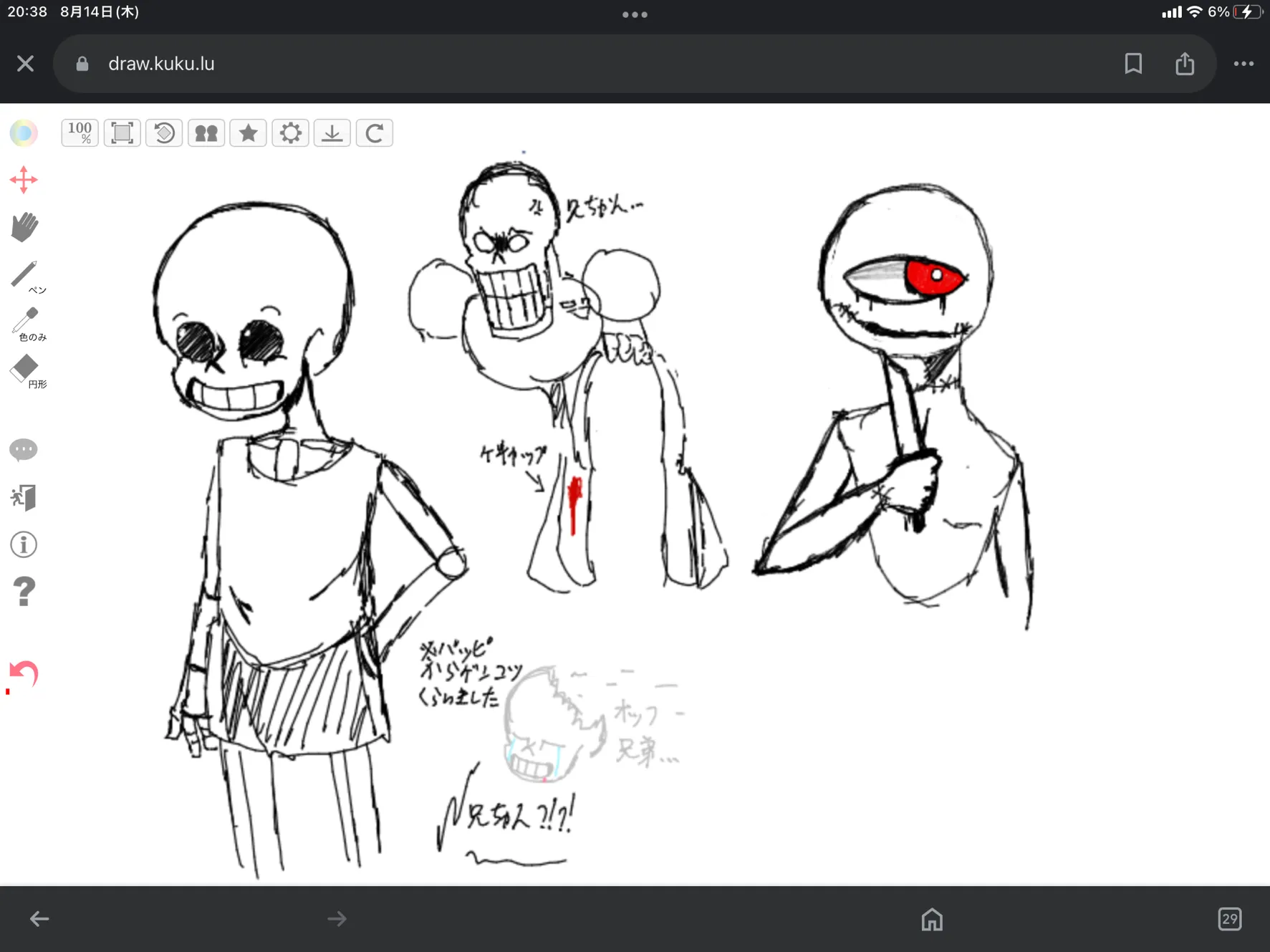
Task: Click the 100% zoom button
Action: pyautogui.click(x=80, y=133)
